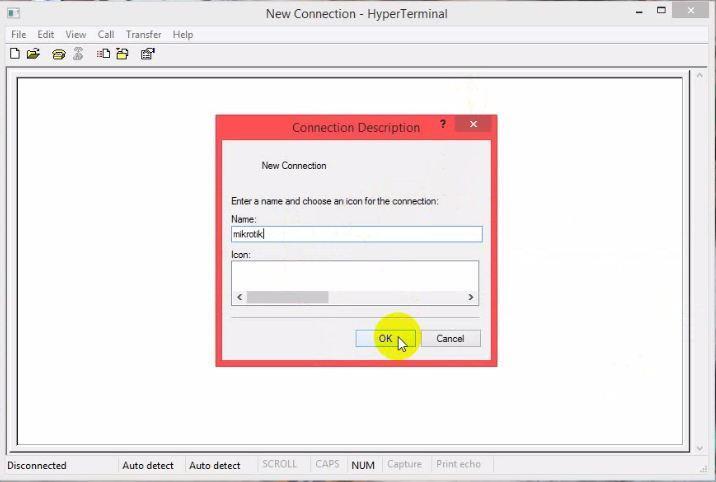Open the Help menu
The height and width of the screenshot is (482, 716).
click(183, 35)
